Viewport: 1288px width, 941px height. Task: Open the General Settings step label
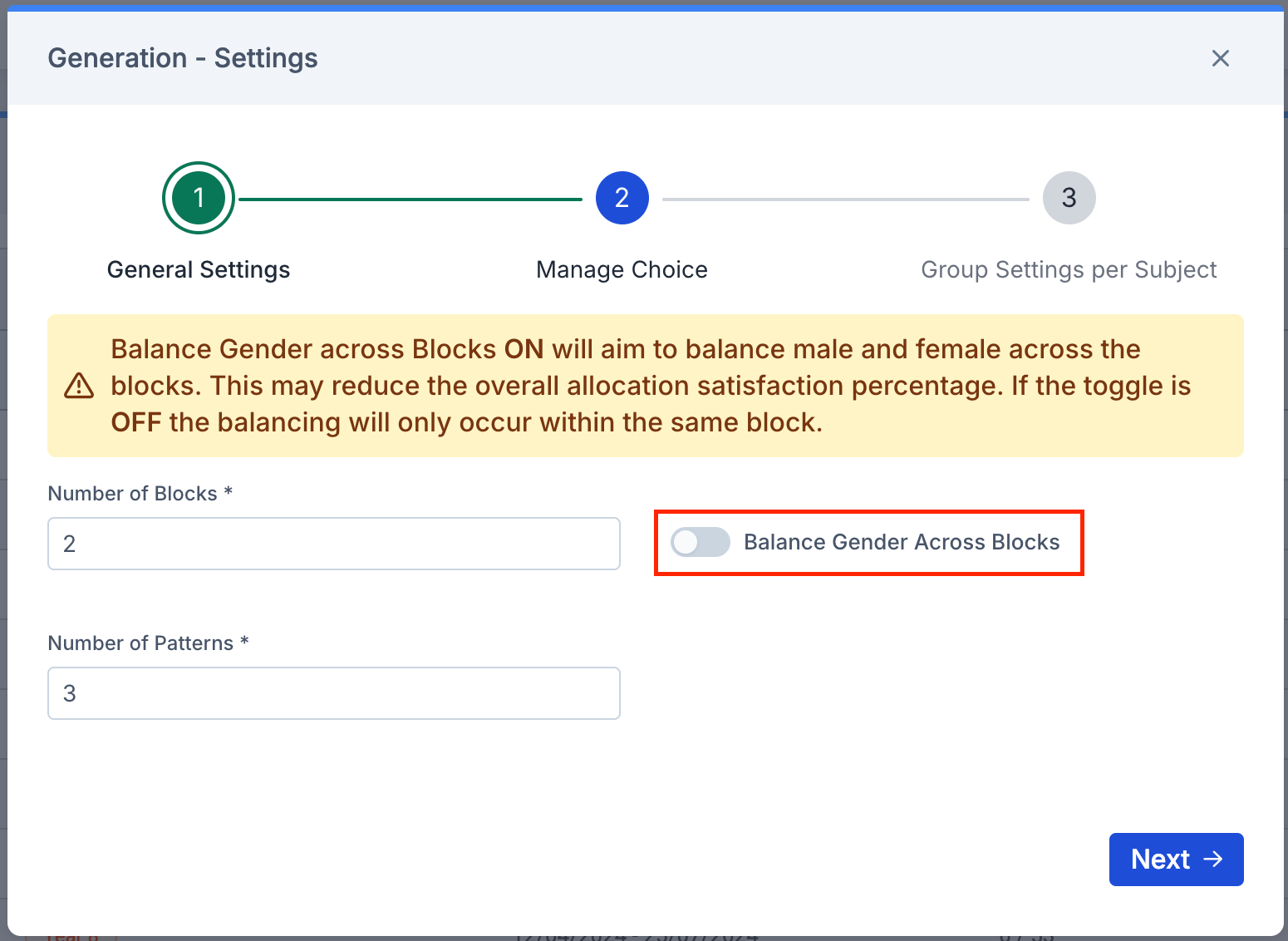pos(199,269)
